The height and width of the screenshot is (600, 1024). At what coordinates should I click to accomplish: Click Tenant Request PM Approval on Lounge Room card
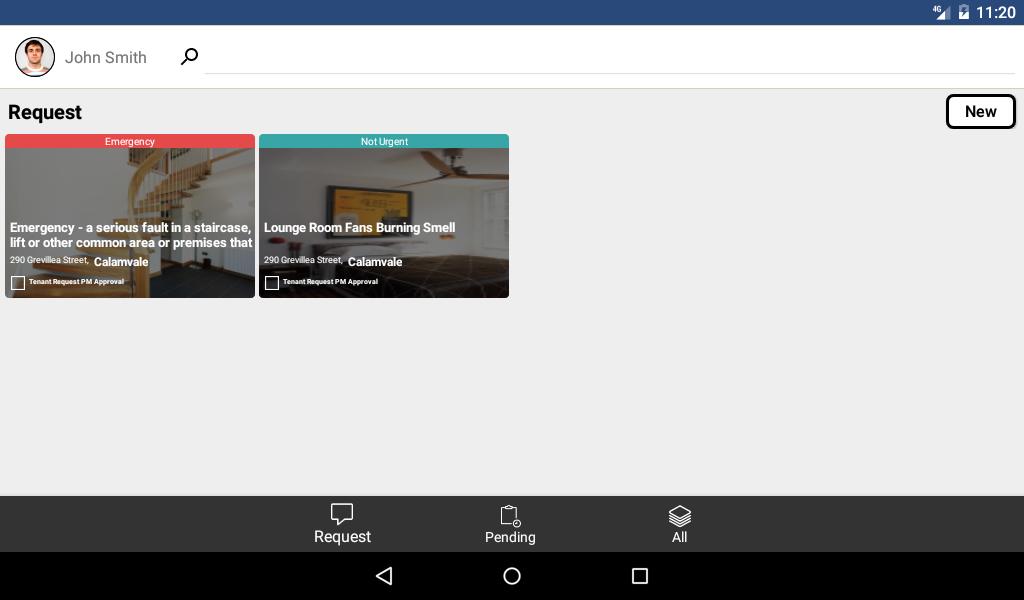click(x=330, y=282)
